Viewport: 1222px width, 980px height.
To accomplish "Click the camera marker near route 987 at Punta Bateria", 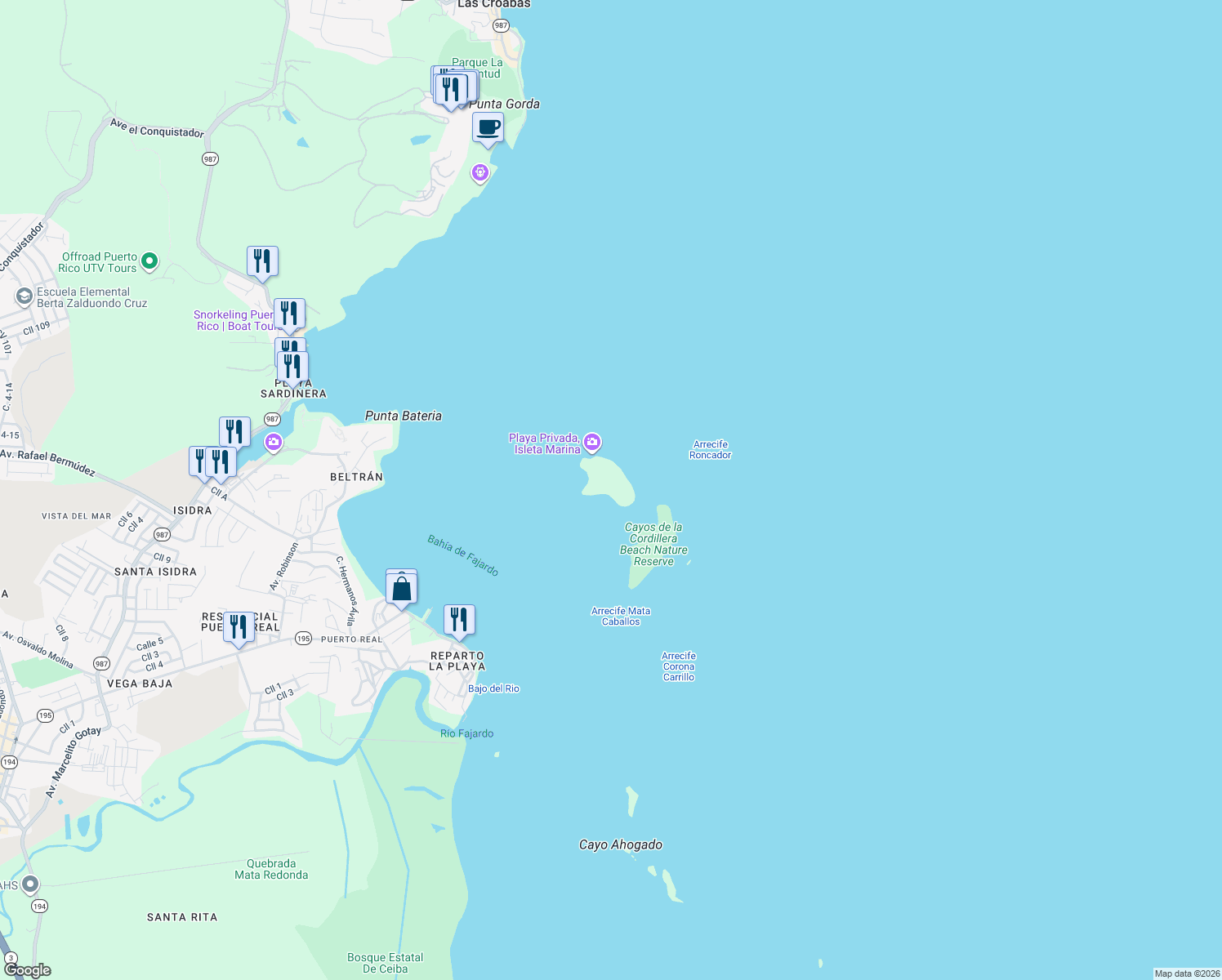I will click(273, 442).
